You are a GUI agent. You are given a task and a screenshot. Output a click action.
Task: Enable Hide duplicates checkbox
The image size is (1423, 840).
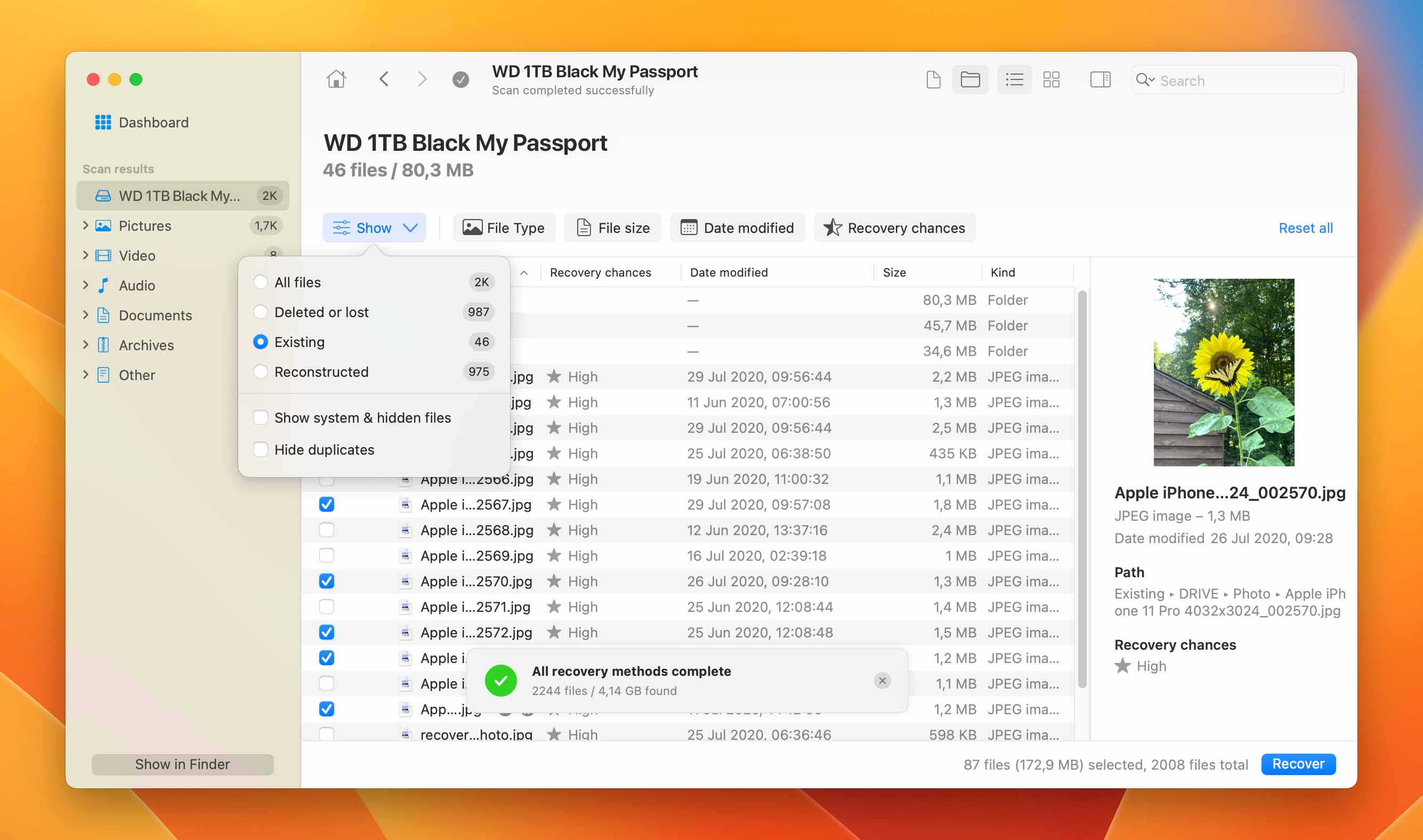tap(261, 449)
